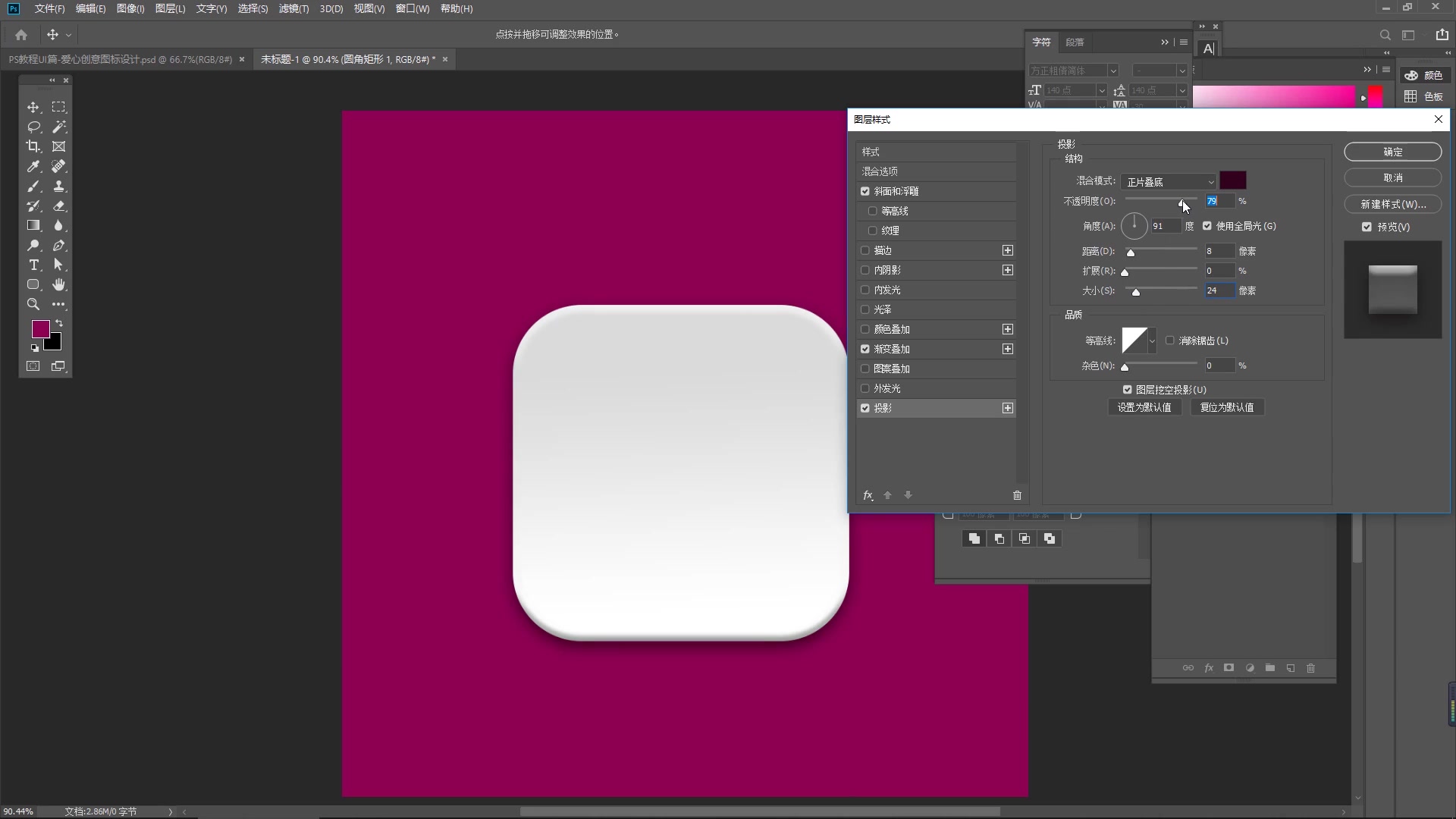1456x819 pixels.
Task: Click 新建样式W button
Action: point(1393,204)
